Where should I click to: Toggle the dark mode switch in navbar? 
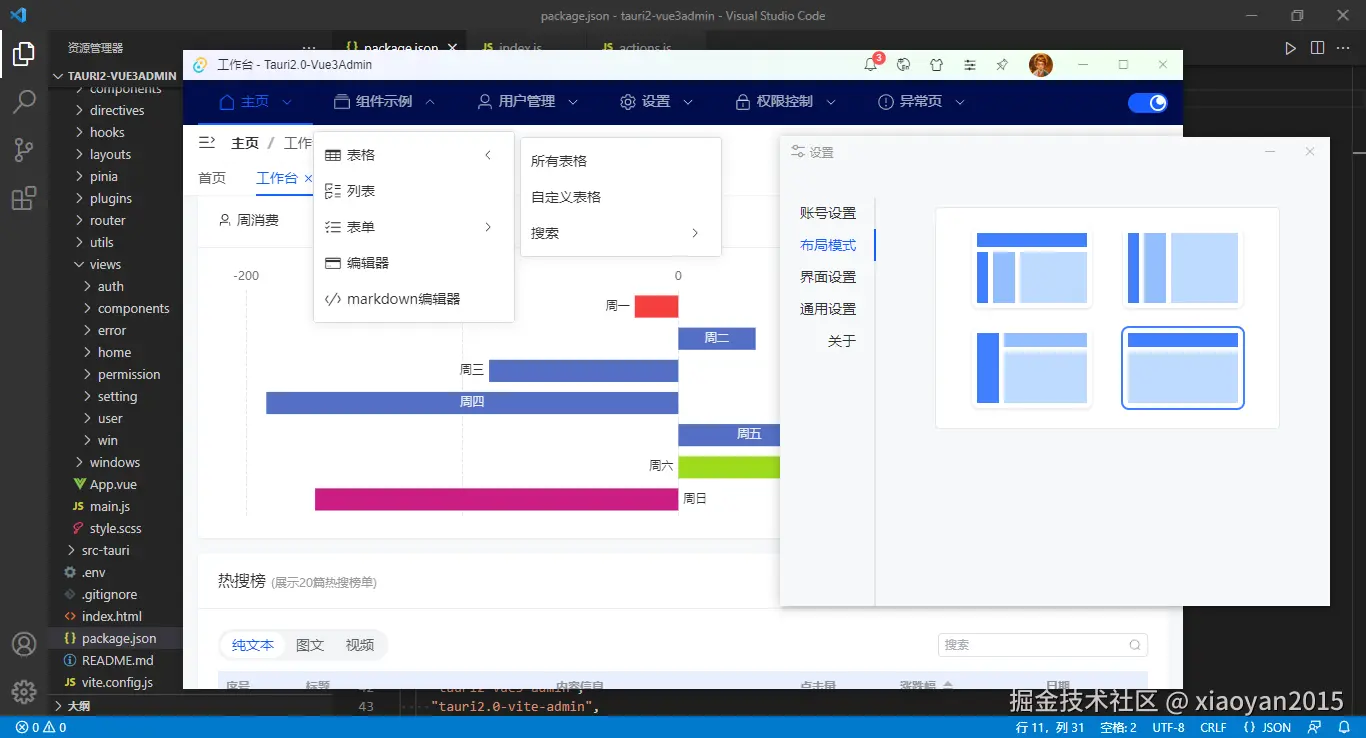pyautogui.click(x=1146, y=102)
